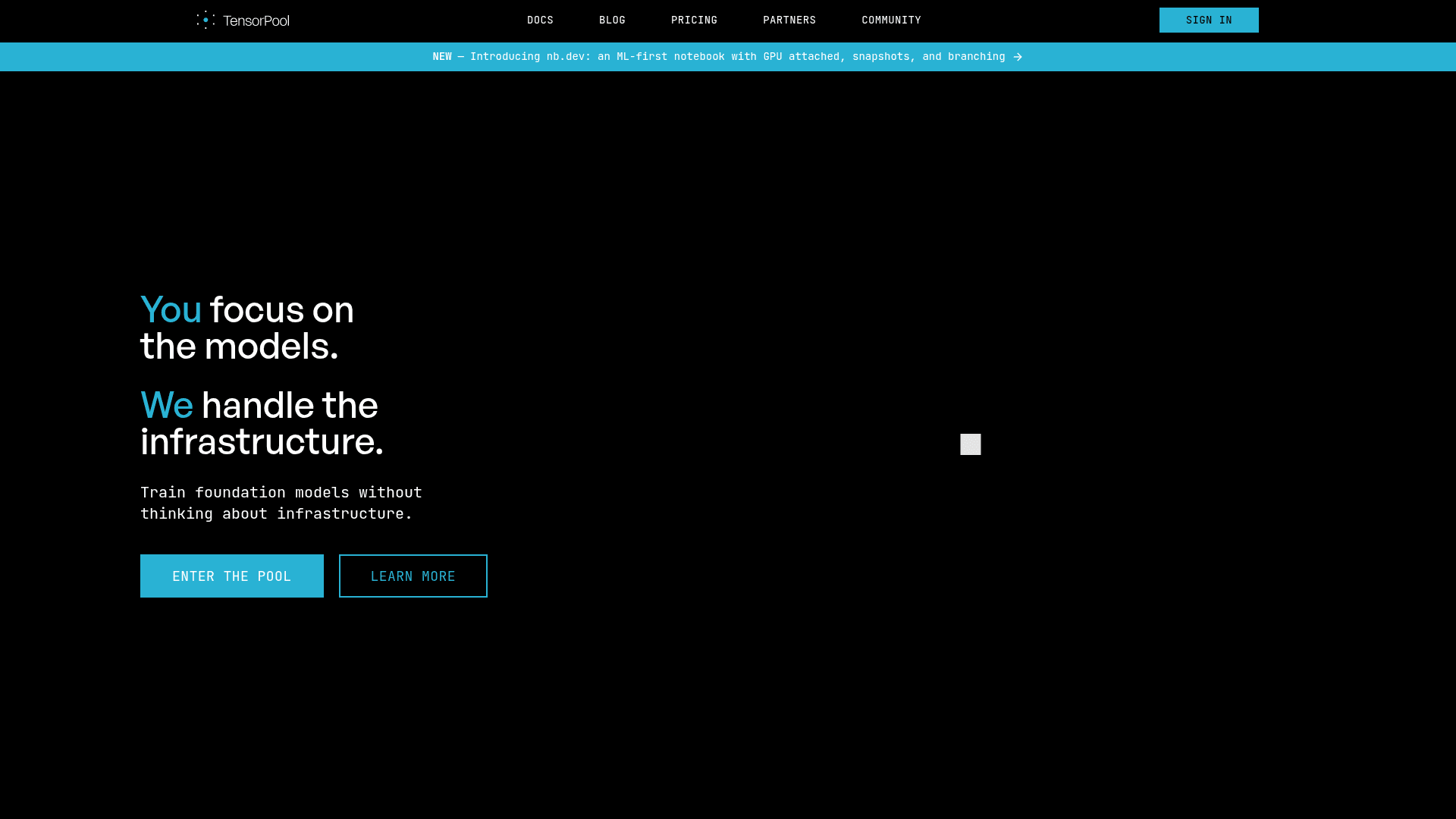Click the arrow icon in the announcement banner
This screenshot has width=1456, height=819.
(1018, 57)
